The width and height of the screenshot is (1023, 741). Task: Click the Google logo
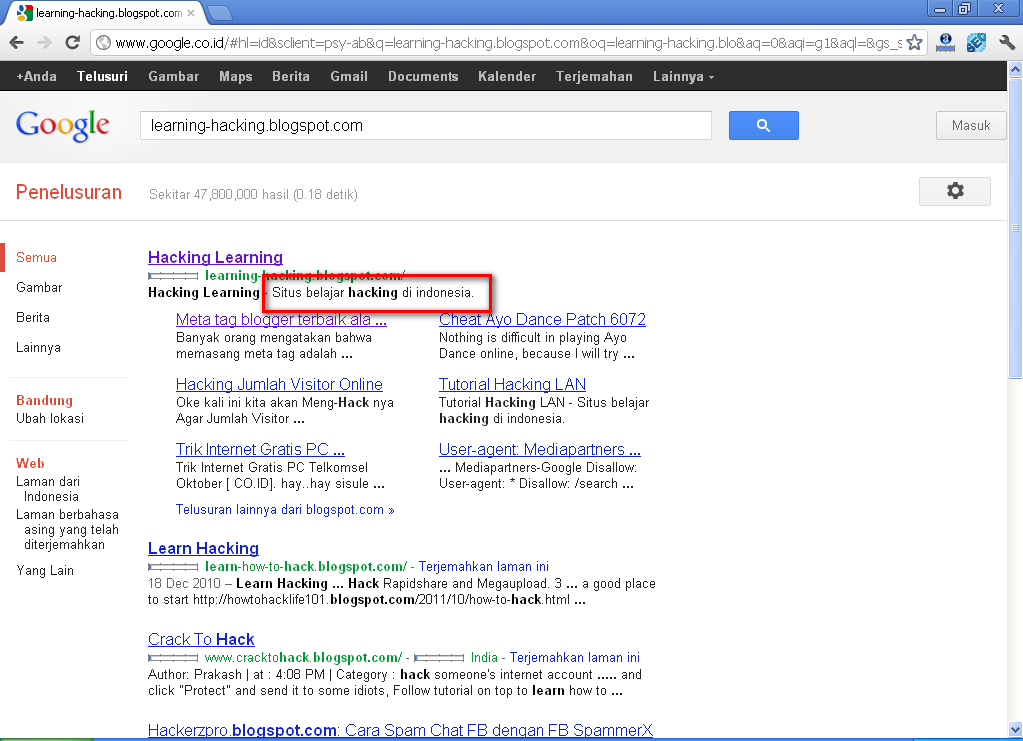(63, 125)
